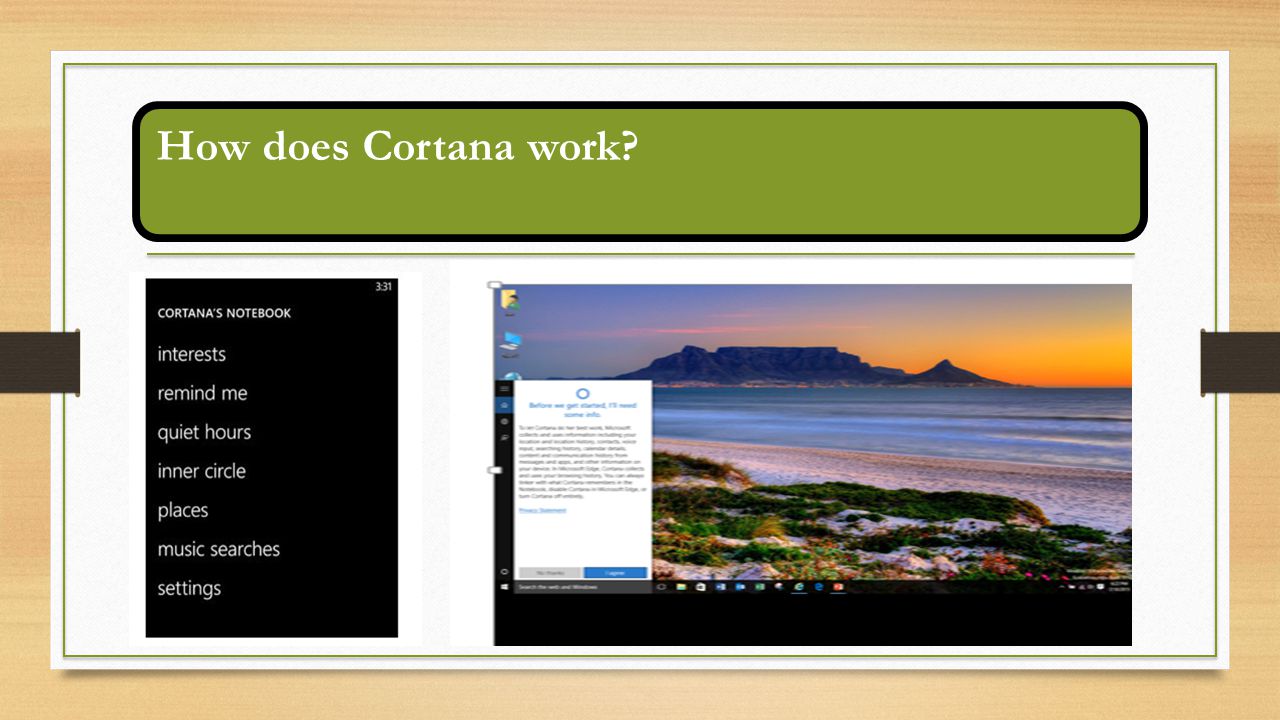Screen dimensions: 1280x720
Task: Launch Outlook from the taskbar
Action: point(740,587)
